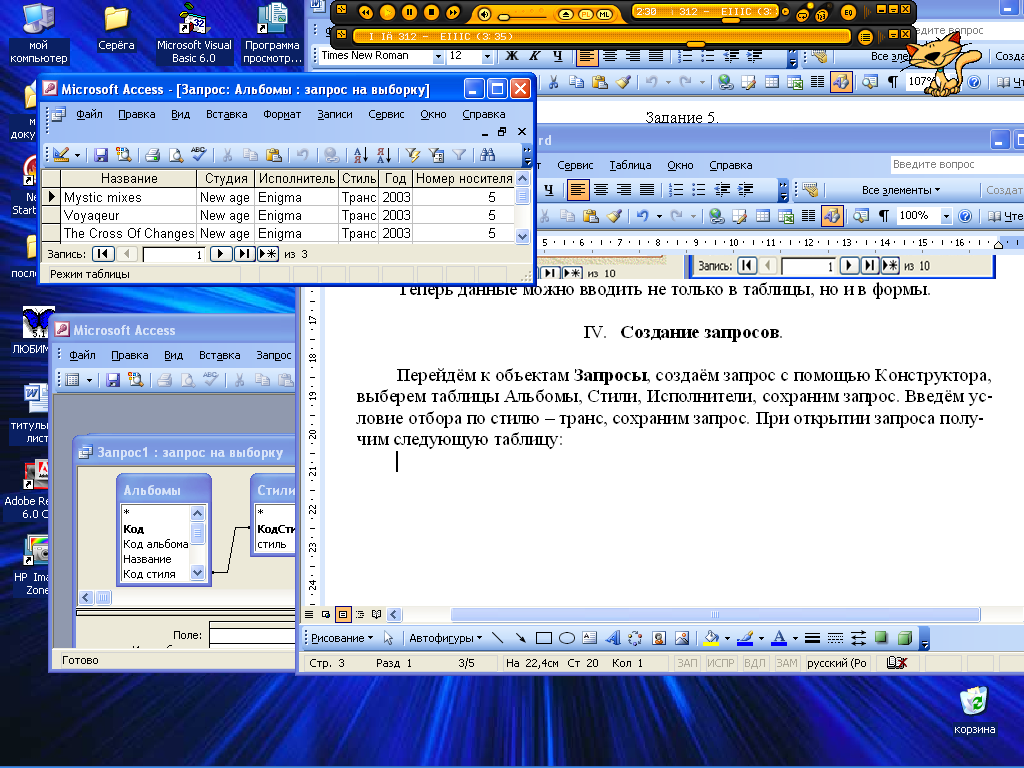Click the 3-D style icon in Drawing toolbar
This screenshot has width=1024, height=768.
coord(904,638)
